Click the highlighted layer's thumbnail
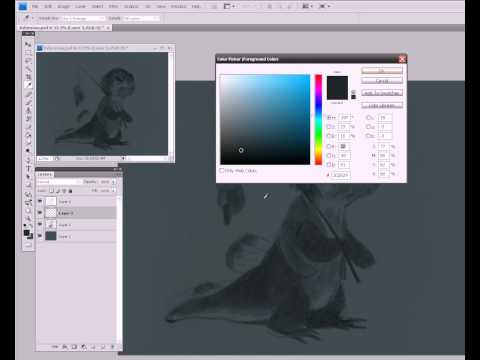480x360 pixels. click(x=51, y=213)
